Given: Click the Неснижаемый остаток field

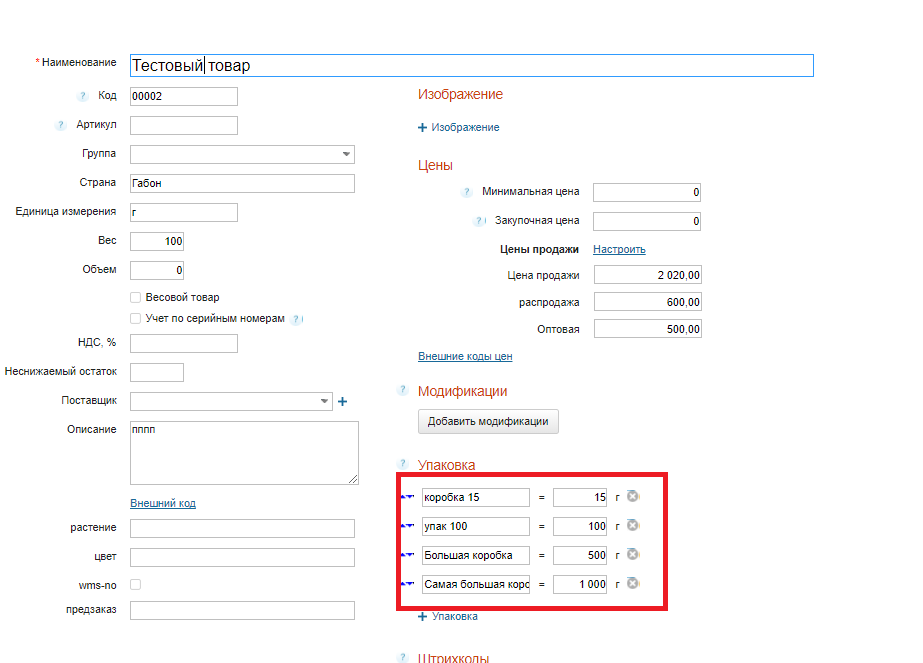Looking at the screenshot, I should 157,372.
